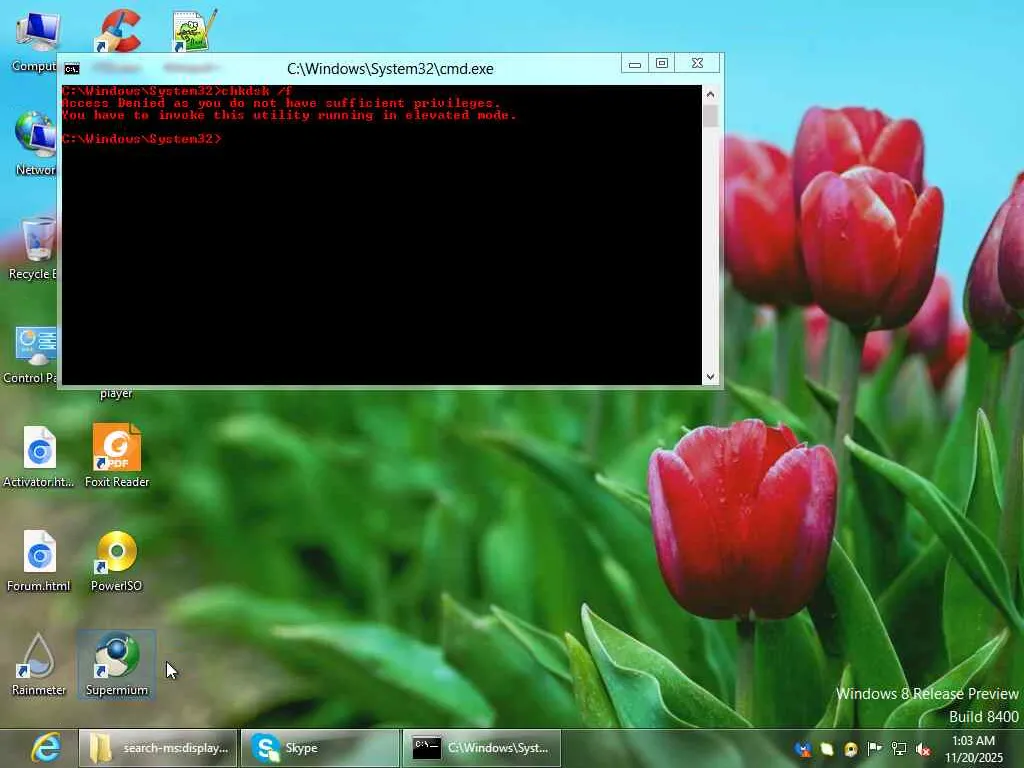The height and width of the screenshot is (768, 1024).
Task: Launch PowerISO from the desktop
Action: (116, 560)
